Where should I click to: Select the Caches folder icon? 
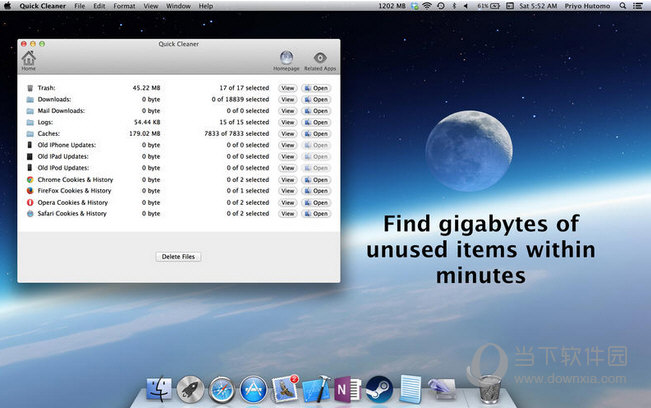click(30, 134)
